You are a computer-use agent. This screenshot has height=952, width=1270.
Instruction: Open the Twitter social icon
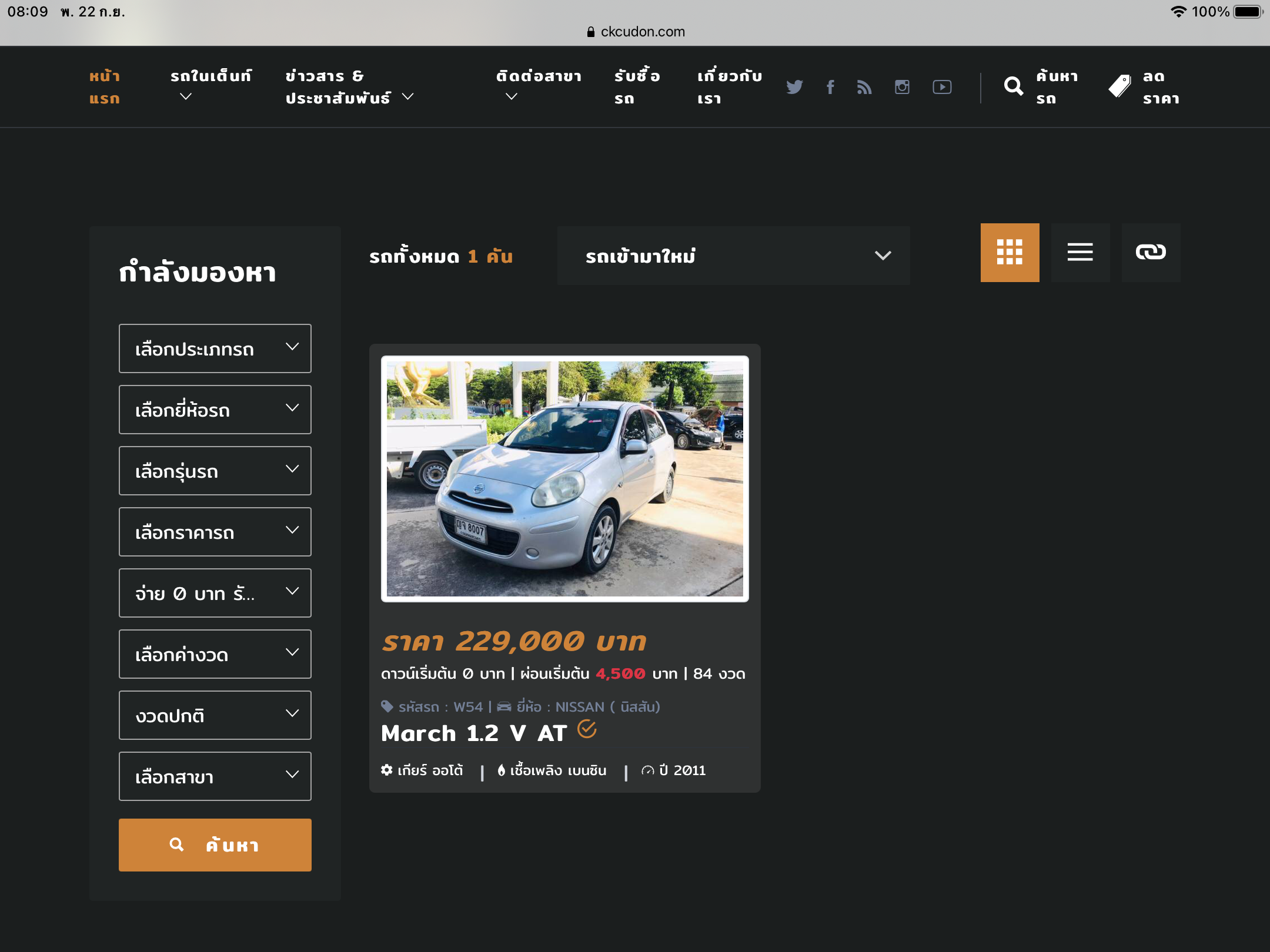coord(794,87)
